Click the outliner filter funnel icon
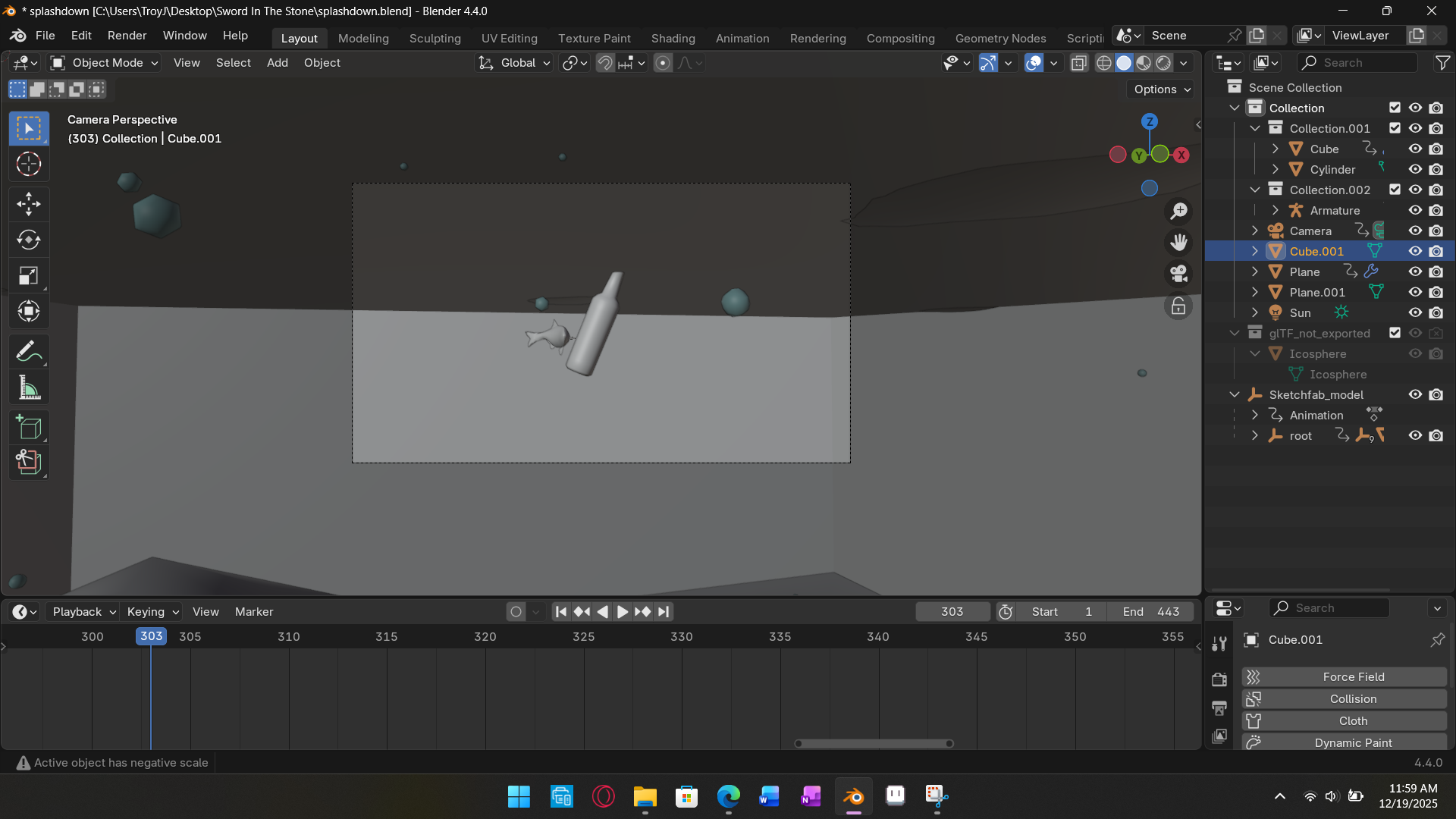This screenshot has height=819, width=1456. click(1442, 63)
